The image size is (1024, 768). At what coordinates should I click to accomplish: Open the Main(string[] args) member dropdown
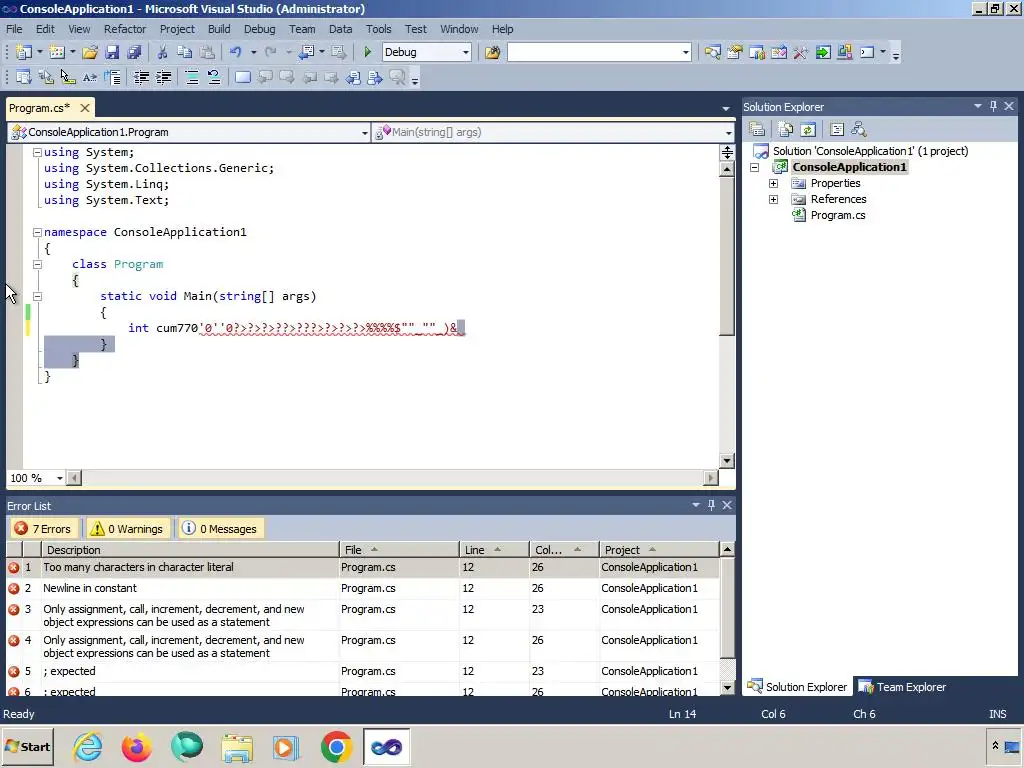tap(728, 133)
